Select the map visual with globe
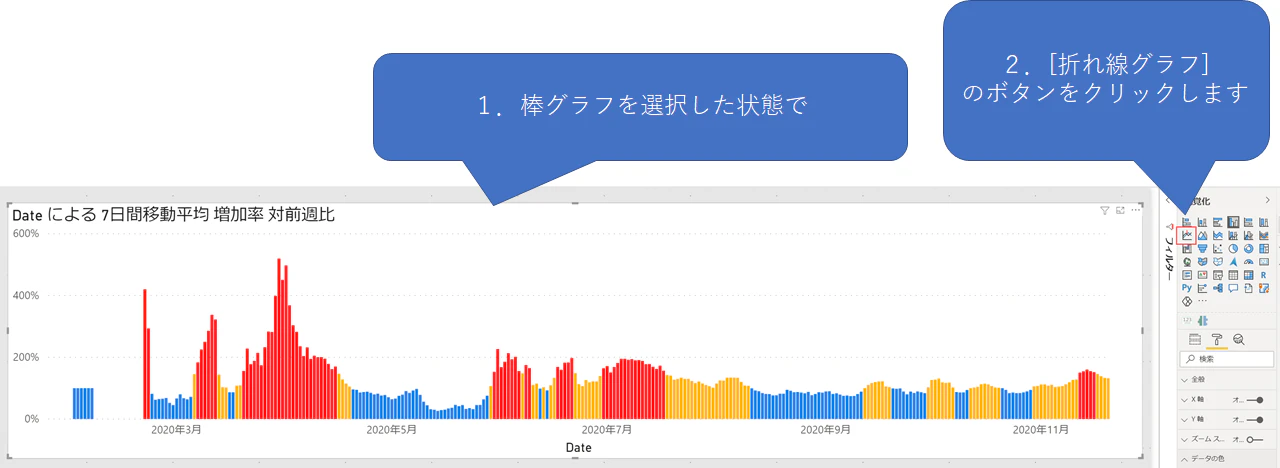1280x468 pixels. (1187, 262)
